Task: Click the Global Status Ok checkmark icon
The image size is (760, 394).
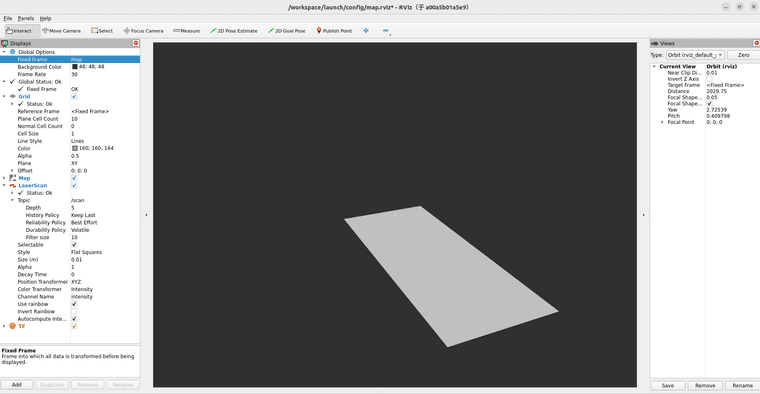Action: 13,81
